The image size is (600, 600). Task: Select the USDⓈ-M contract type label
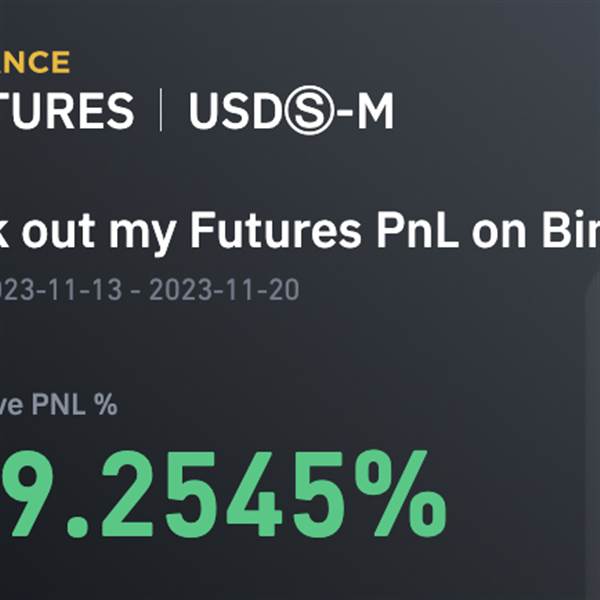[x=291, y=110]
